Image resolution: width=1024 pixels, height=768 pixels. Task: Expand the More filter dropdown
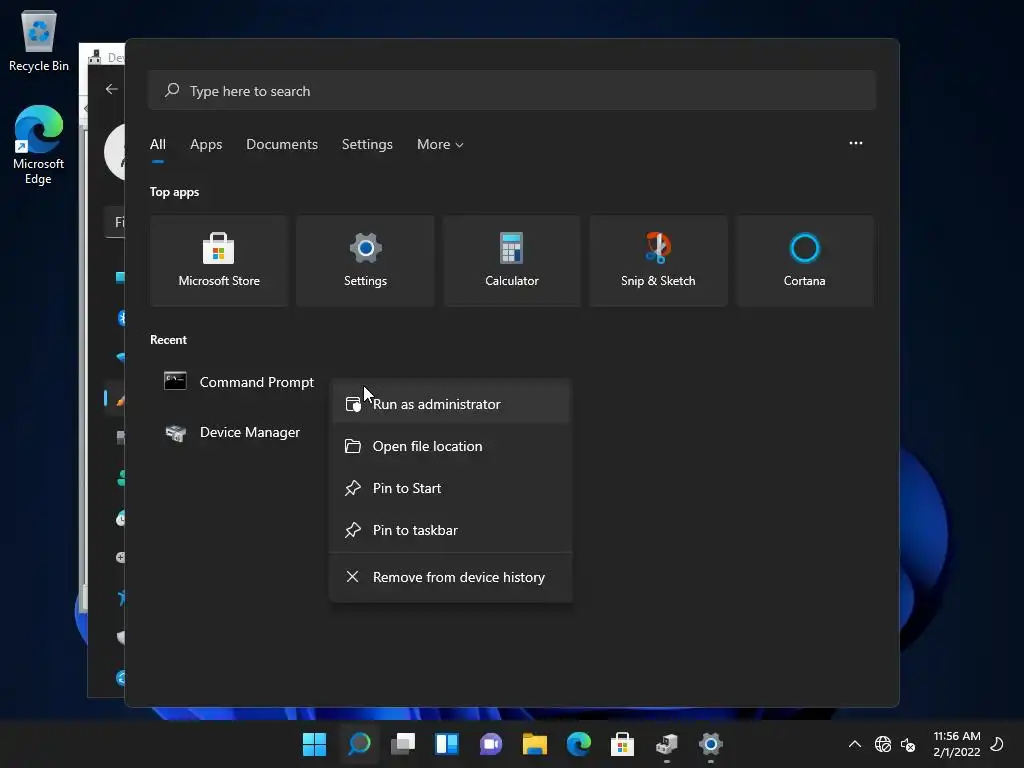click(x=440, y=144)
